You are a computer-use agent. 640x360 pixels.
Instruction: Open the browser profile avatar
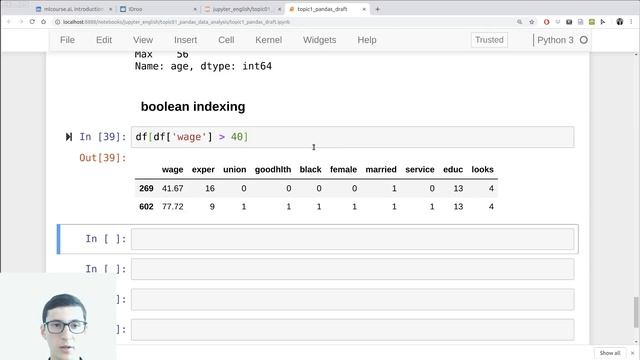coord(620,22)
